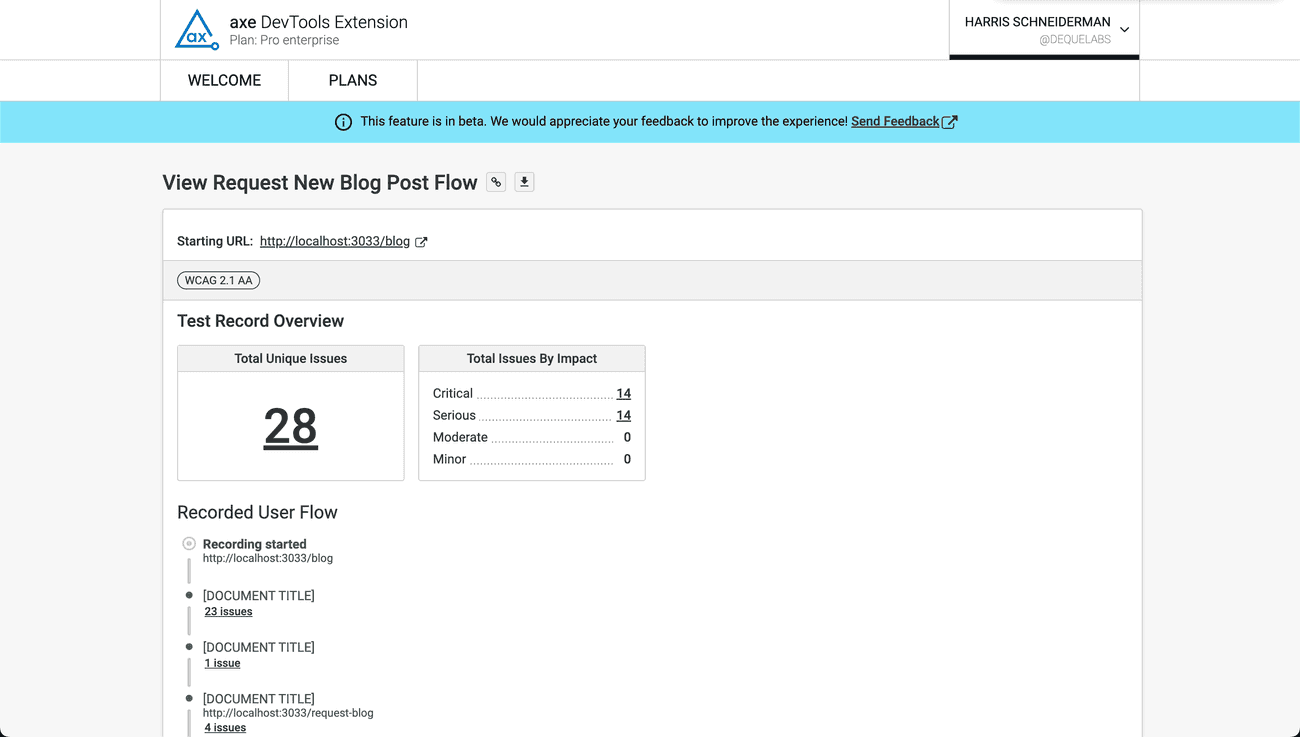
Task: Click the info icon in the beta banner
Action: 343,121
